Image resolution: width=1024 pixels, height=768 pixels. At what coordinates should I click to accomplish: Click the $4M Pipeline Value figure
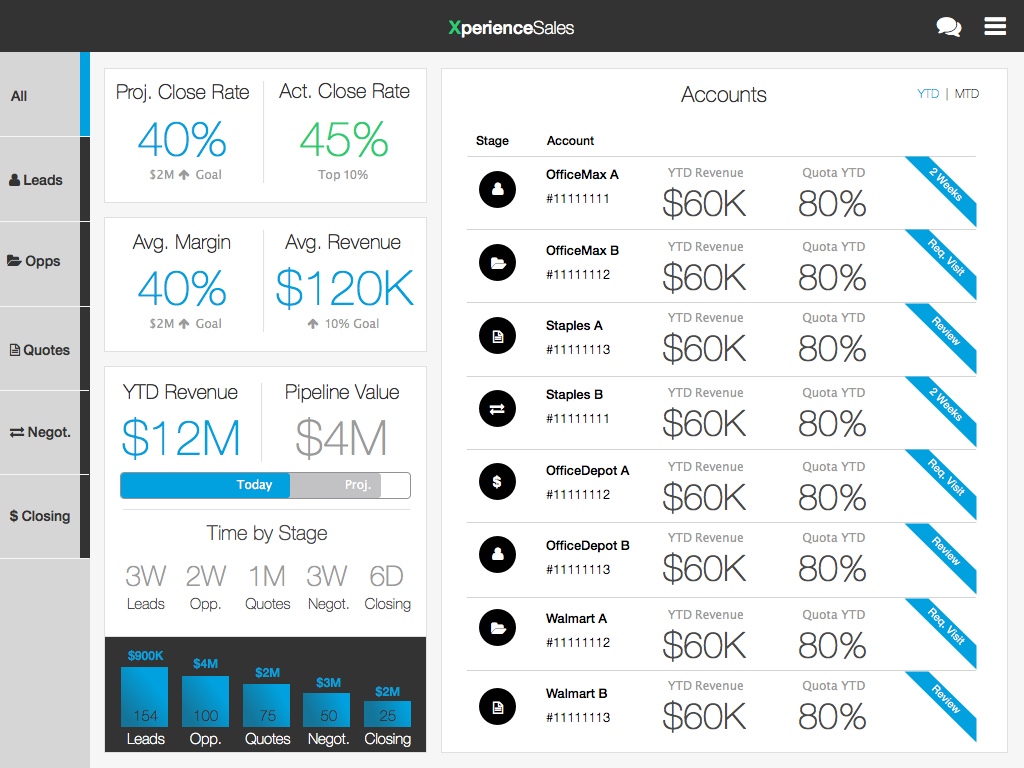tap(342, 438)
